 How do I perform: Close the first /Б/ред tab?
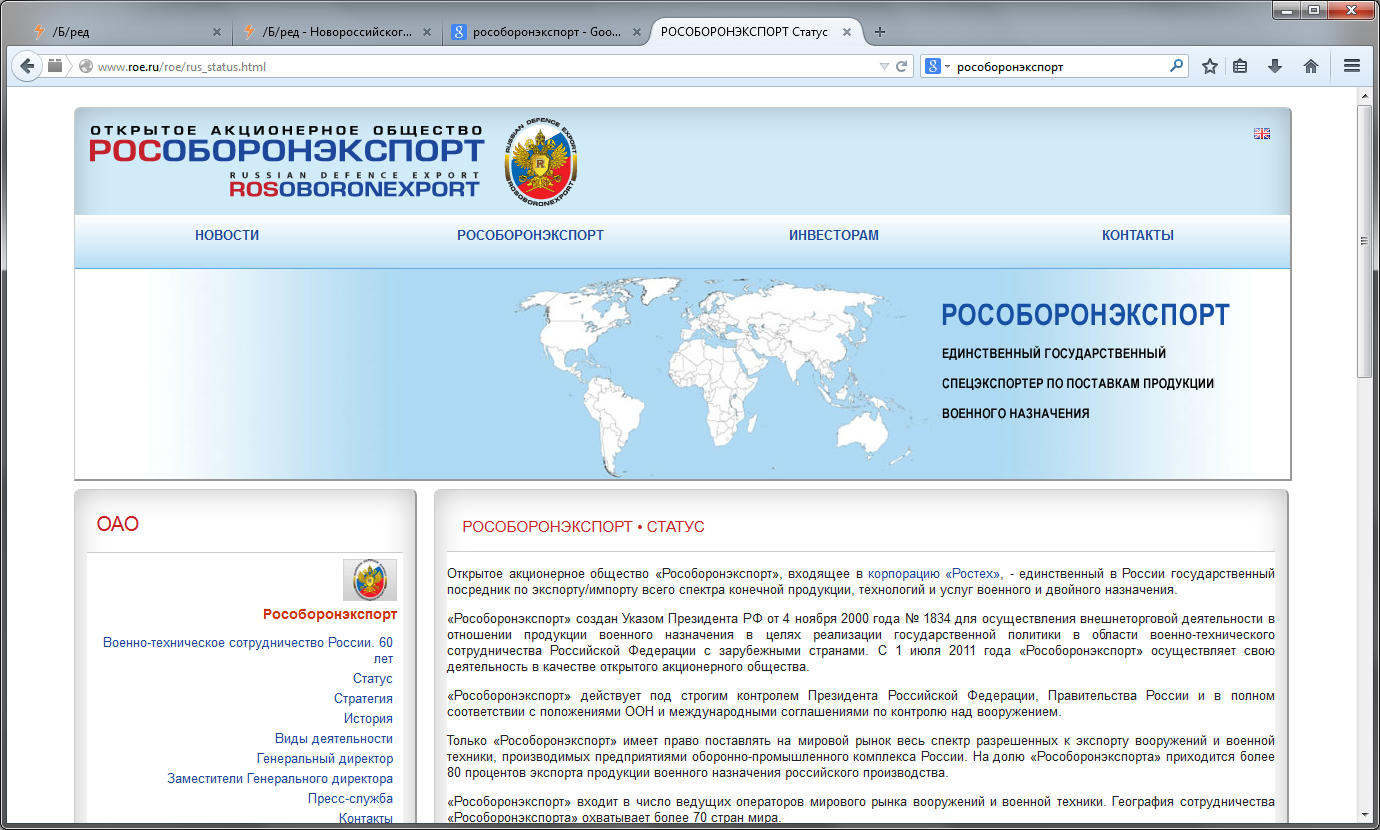(217, 32)
